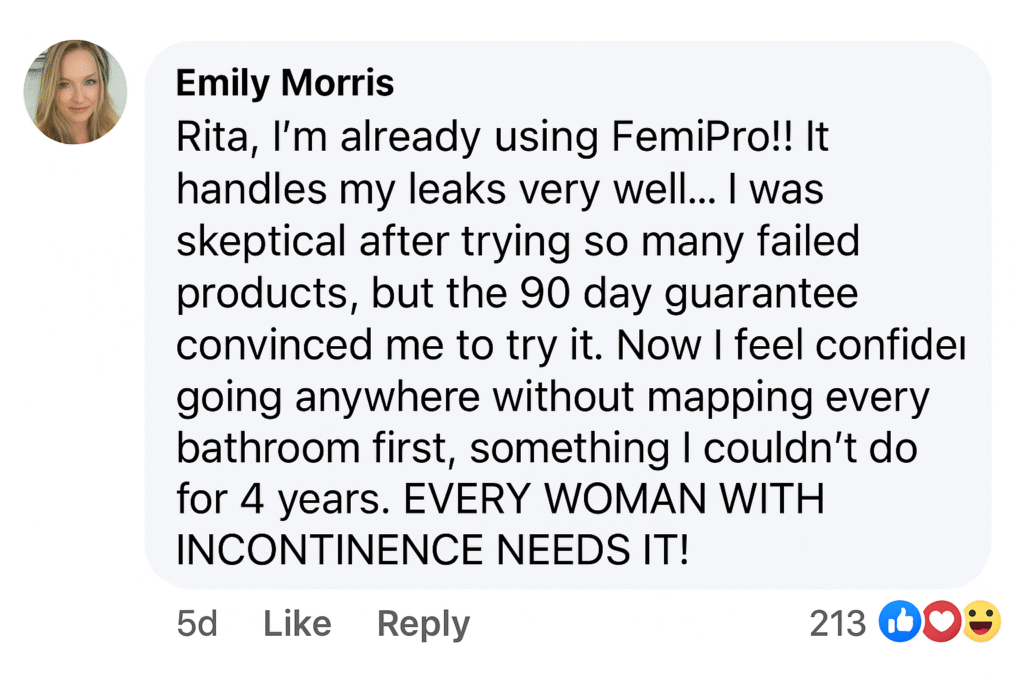Click the "bathroom first" text
The height and width of the screenshot is (683, 1024).
click(308, 449)
